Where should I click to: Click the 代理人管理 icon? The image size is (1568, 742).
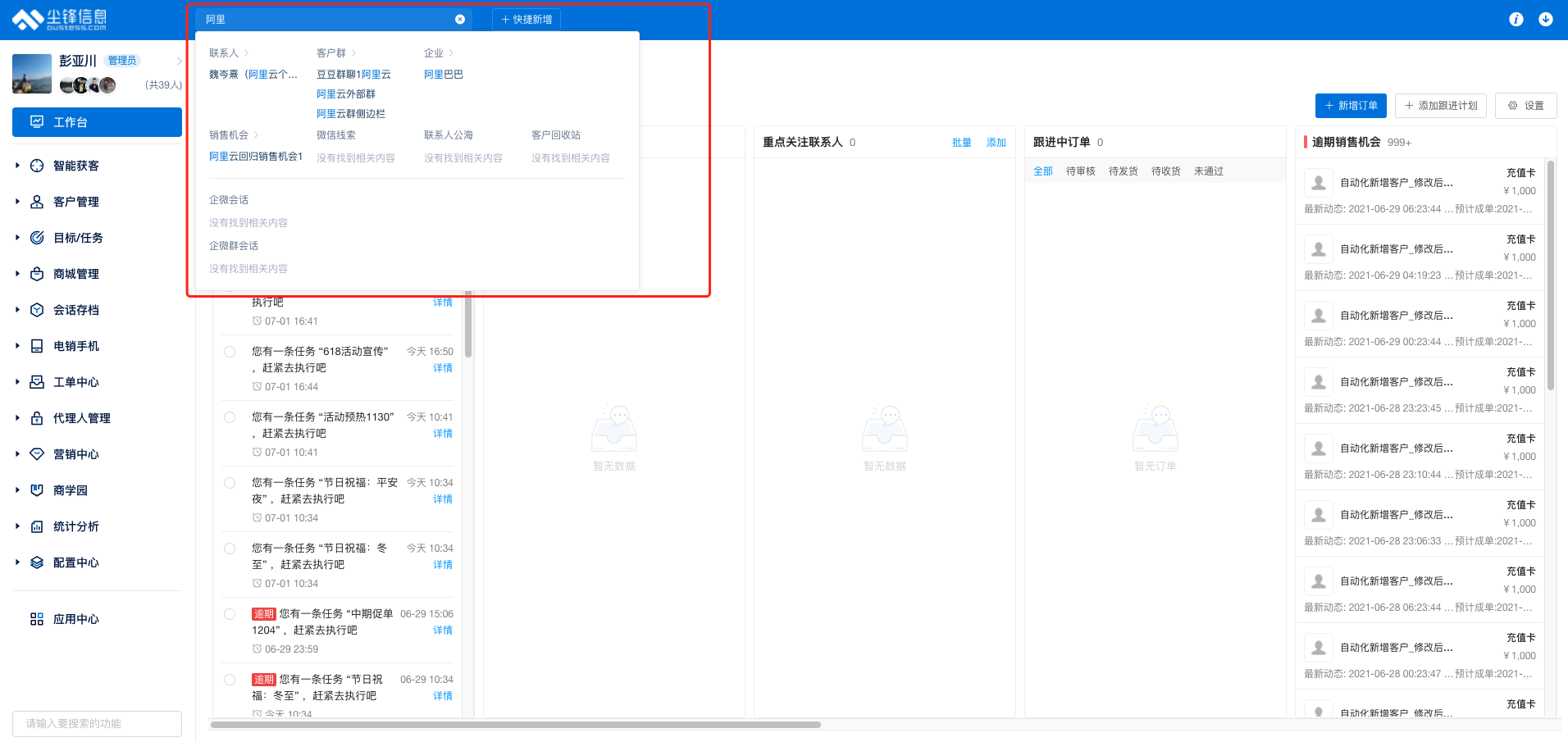pyautogui.click(x=37, y=418)
